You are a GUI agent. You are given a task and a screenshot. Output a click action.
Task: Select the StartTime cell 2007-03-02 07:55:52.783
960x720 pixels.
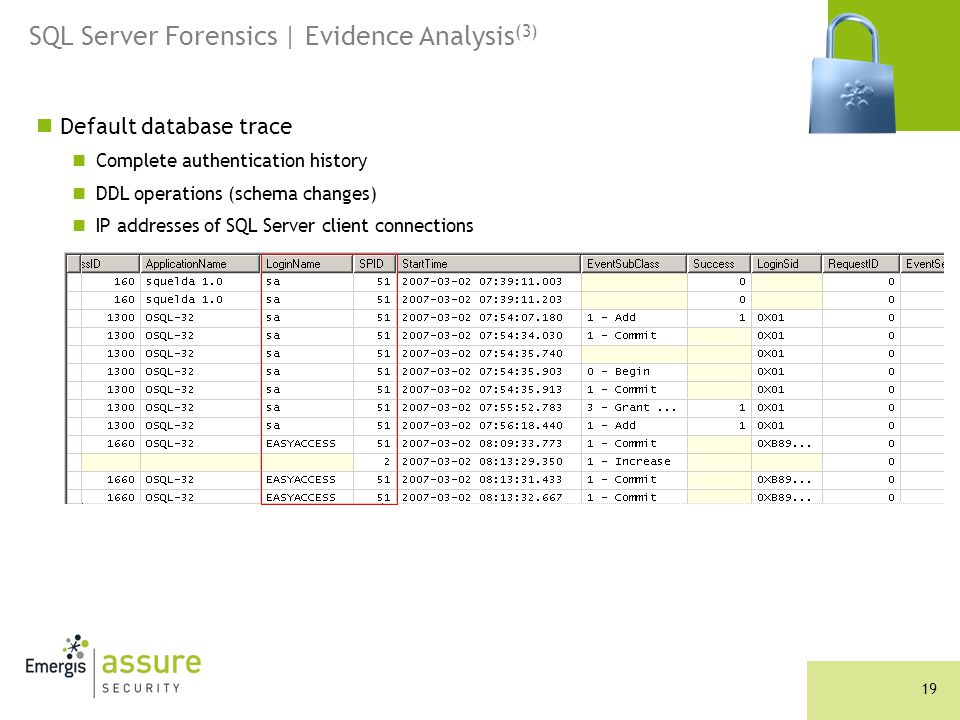tap(489, 408)
